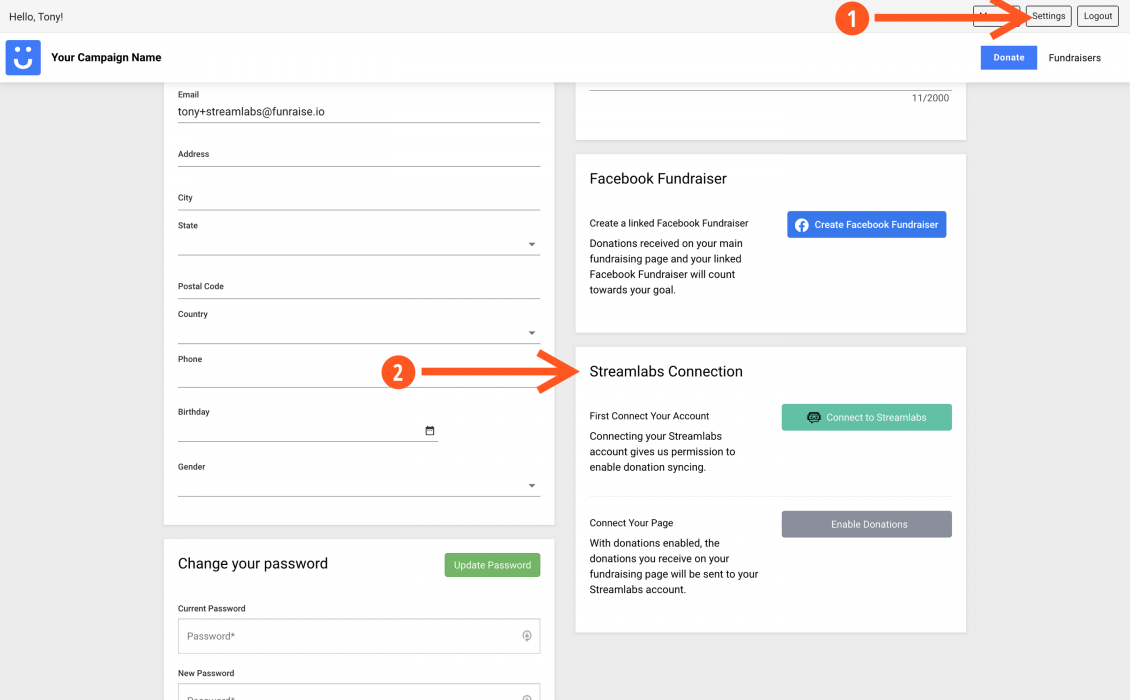Click the Enable Donations button
The height and width of the screenshot is (700, 1130).
click(x=866, y=523)
